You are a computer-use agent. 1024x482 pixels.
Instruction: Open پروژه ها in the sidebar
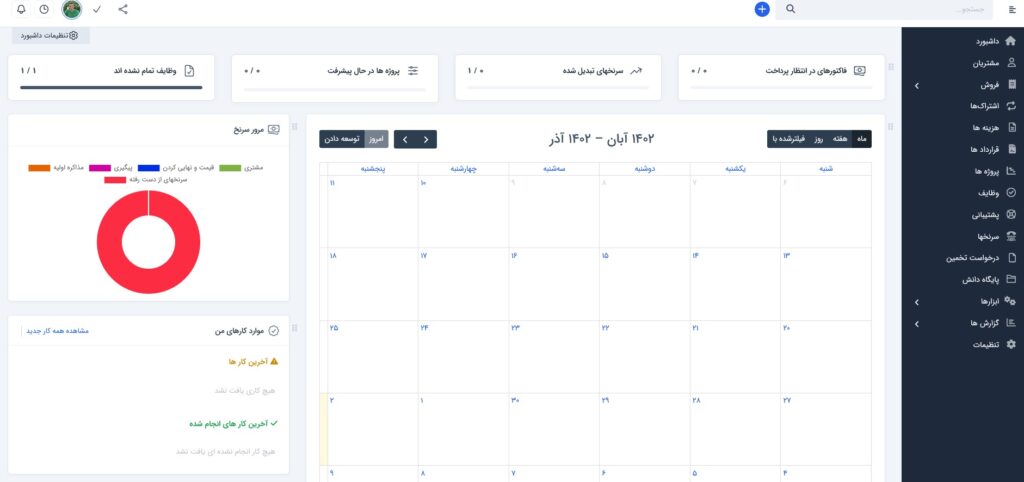[985, 171]
